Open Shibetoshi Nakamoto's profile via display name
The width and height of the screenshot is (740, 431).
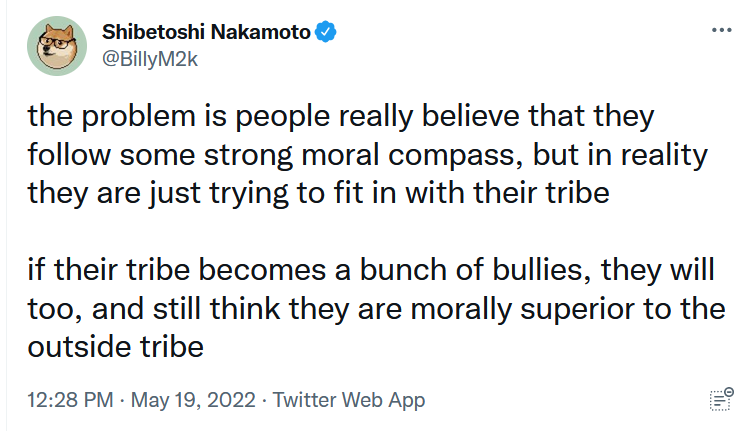point(206,32)
